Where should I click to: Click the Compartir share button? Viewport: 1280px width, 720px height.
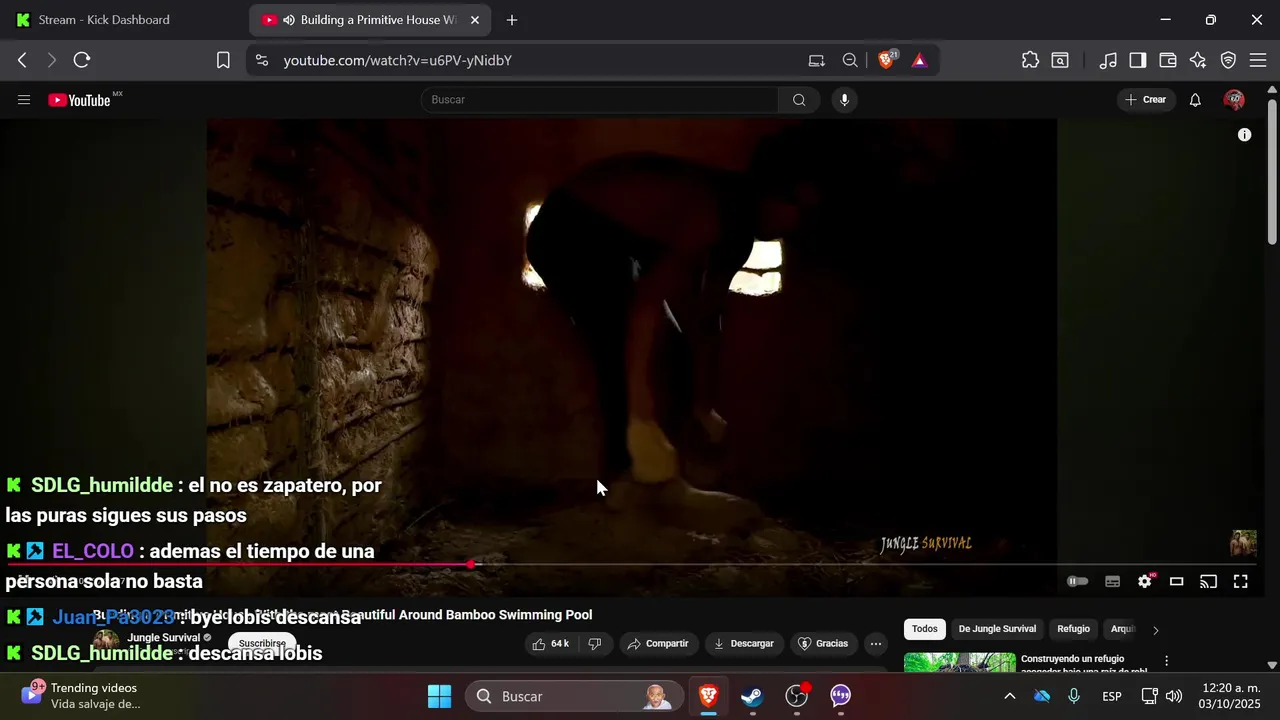(x=657, y=644)
